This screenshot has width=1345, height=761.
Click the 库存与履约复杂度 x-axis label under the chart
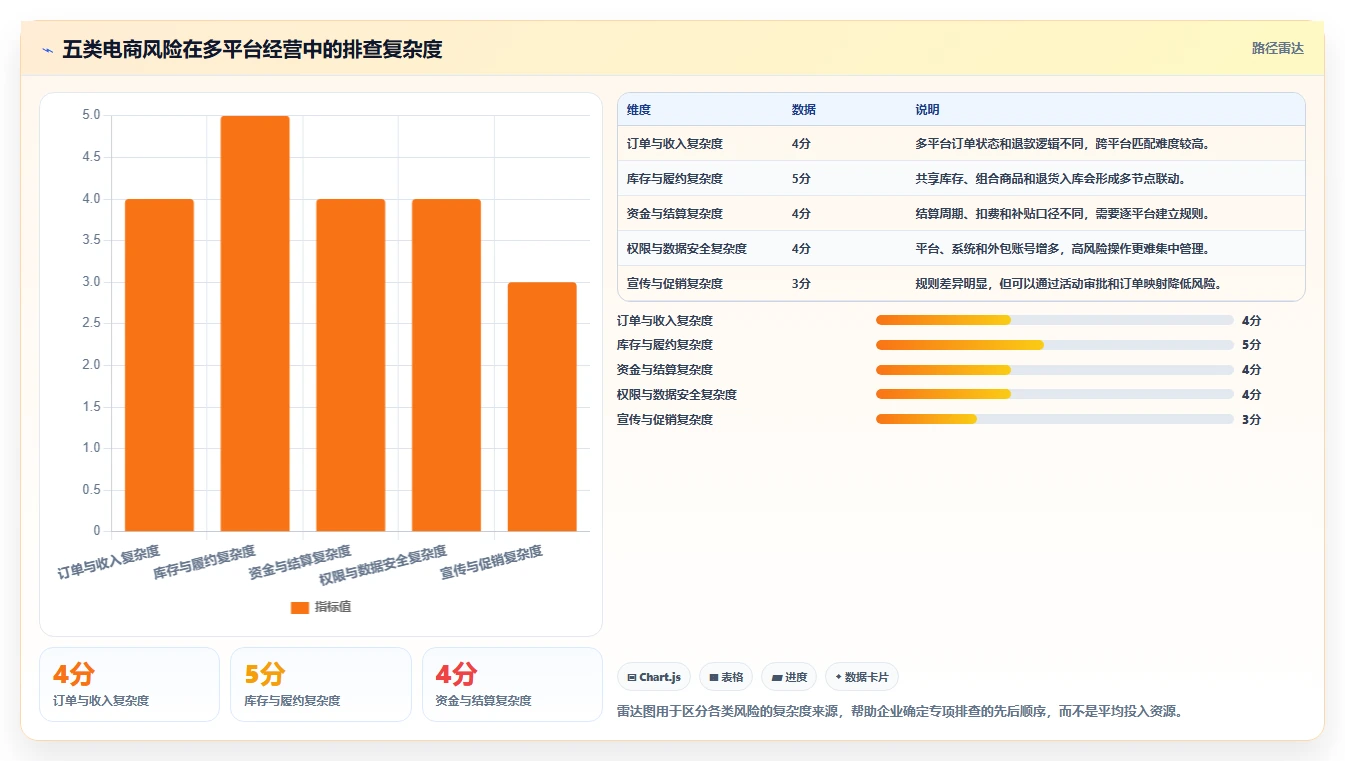(205, 563)
